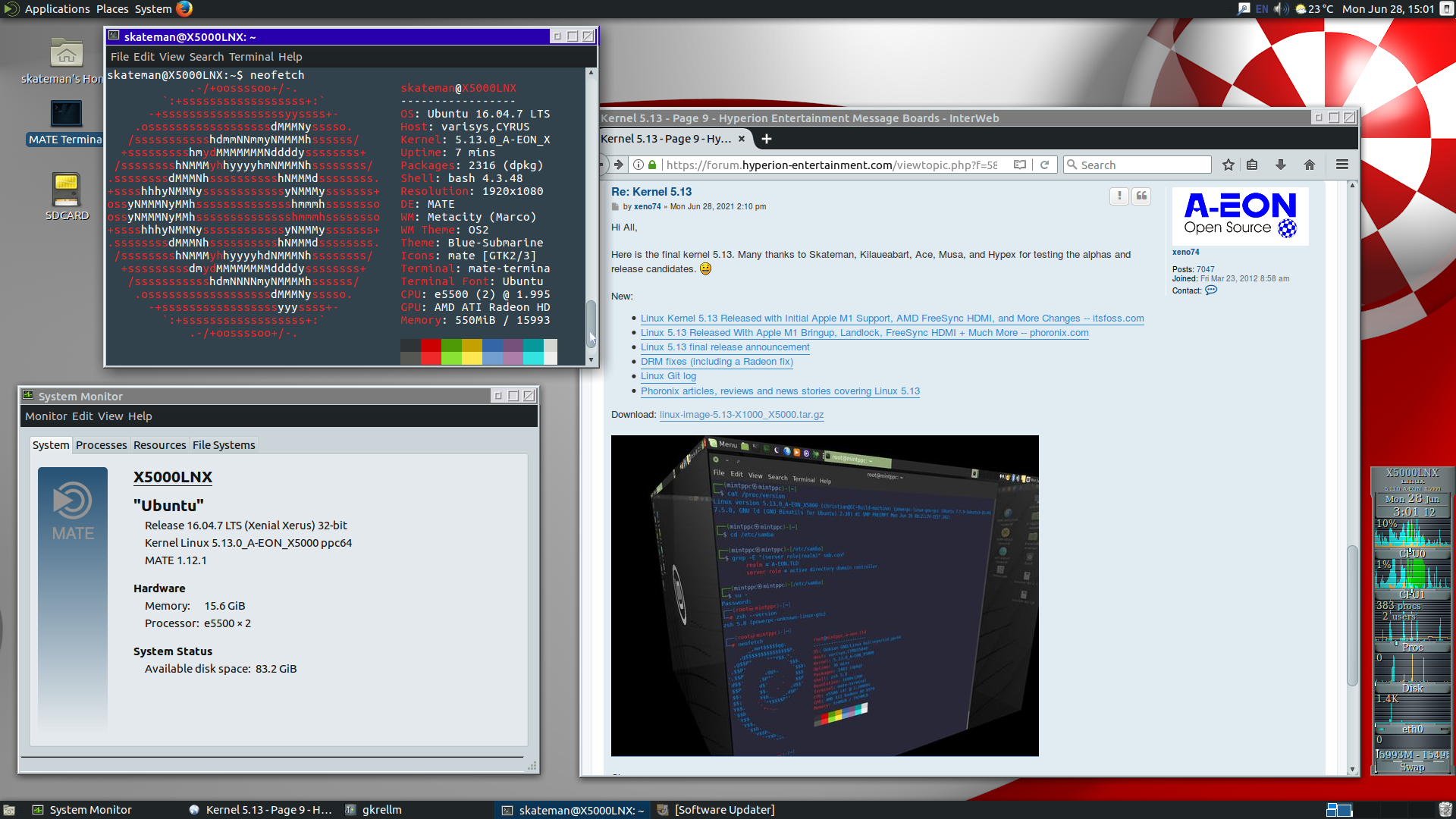
Task: Click the trash icon in bottom panel
Action: 1445,810
